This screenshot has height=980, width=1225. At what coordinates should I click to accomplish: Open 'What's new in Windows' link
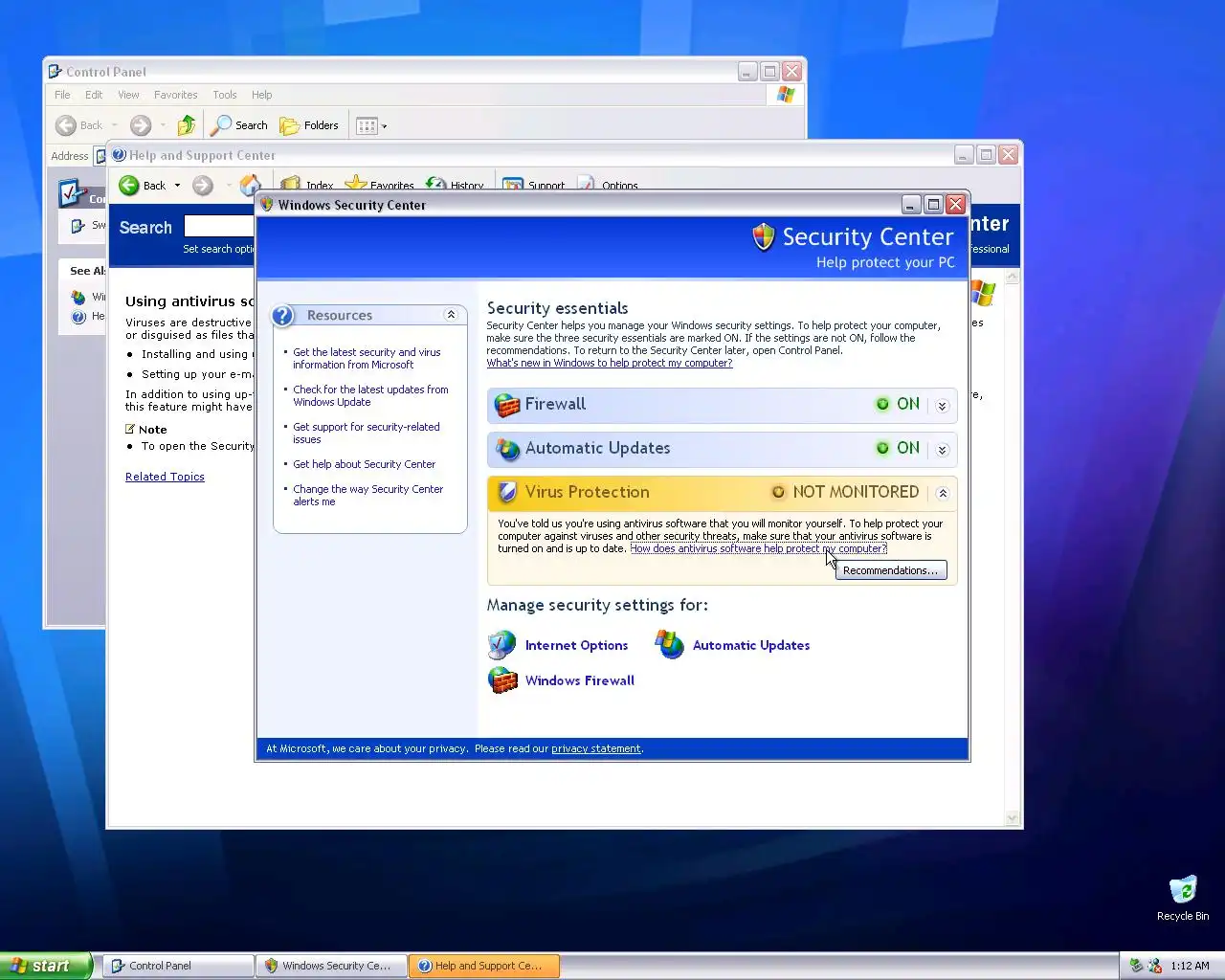click(x=610, y=363)
